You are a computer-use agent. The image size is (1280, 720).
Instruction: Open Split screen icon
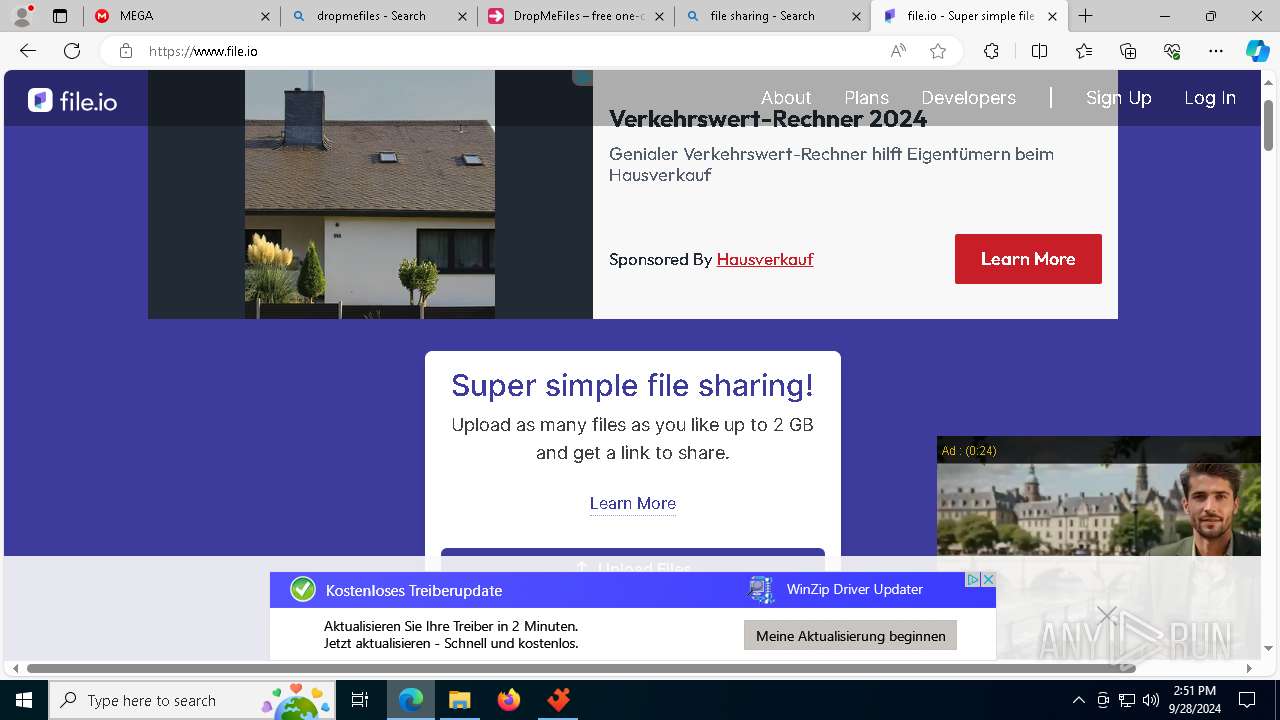tap(1039, 51)
